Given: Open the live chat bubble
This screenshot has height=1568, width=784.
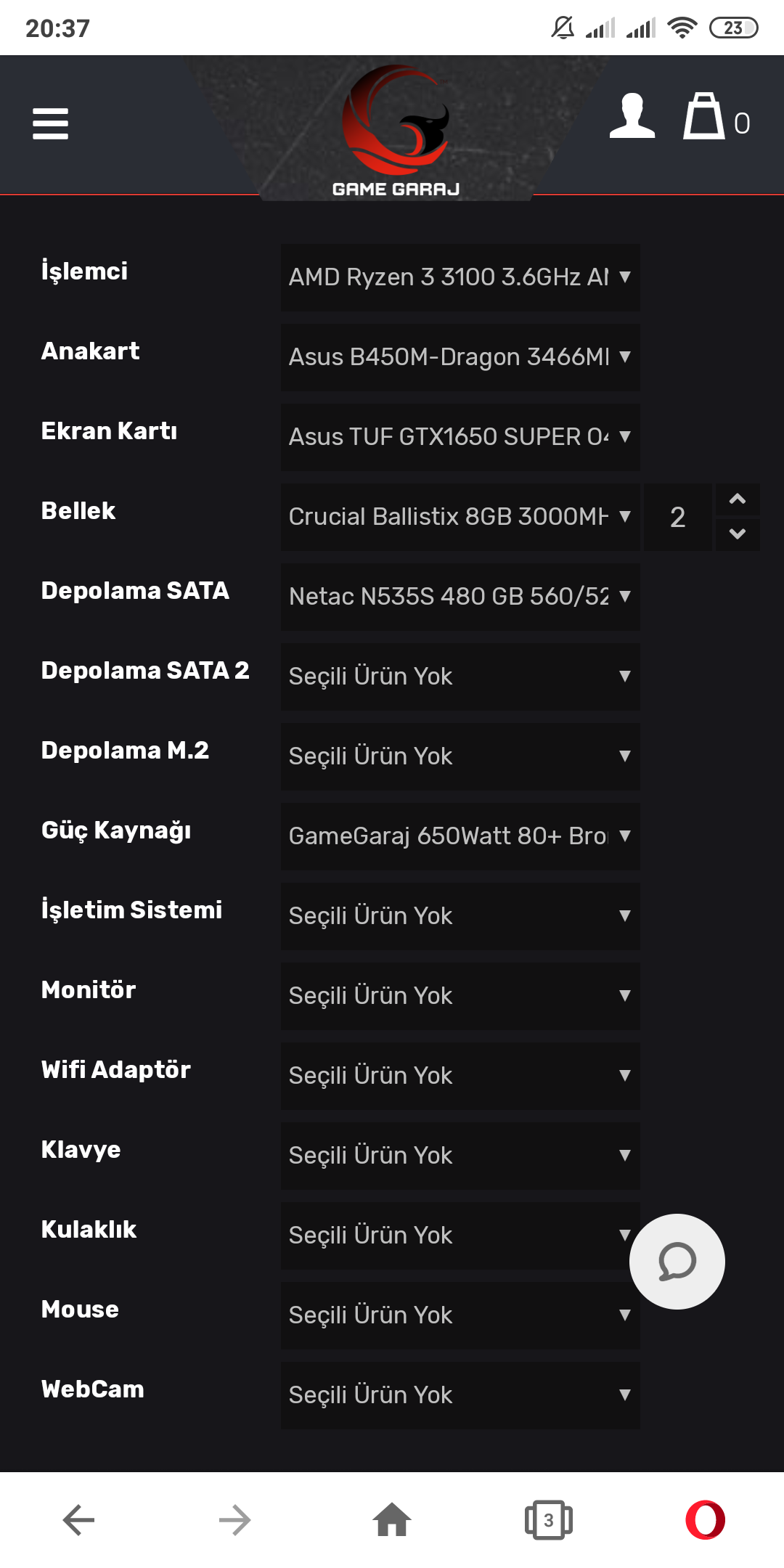Looking at the screenshot, I should click(x=677, y=1262).
